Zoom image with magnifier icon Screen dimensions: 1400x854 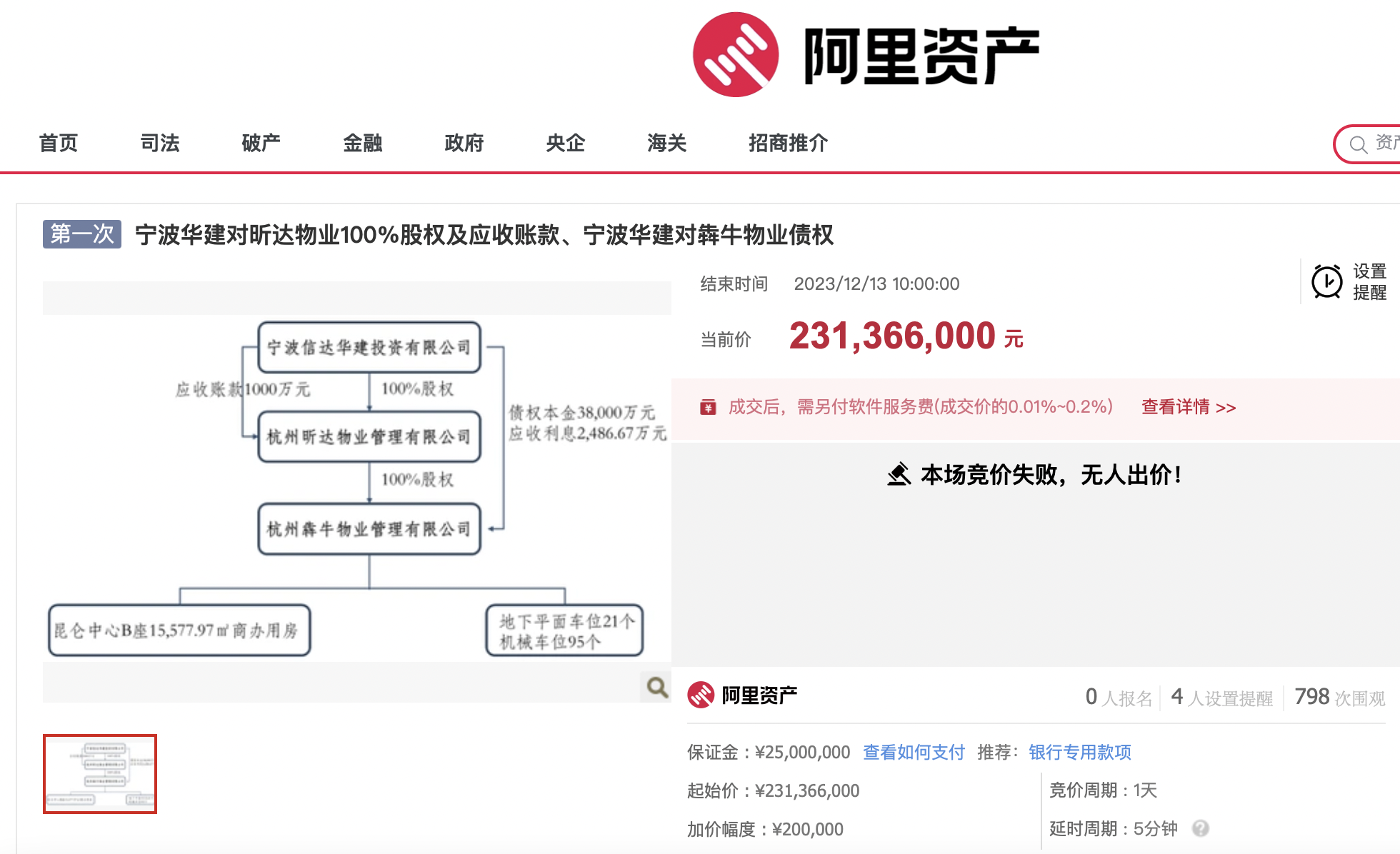pos(657,687)
